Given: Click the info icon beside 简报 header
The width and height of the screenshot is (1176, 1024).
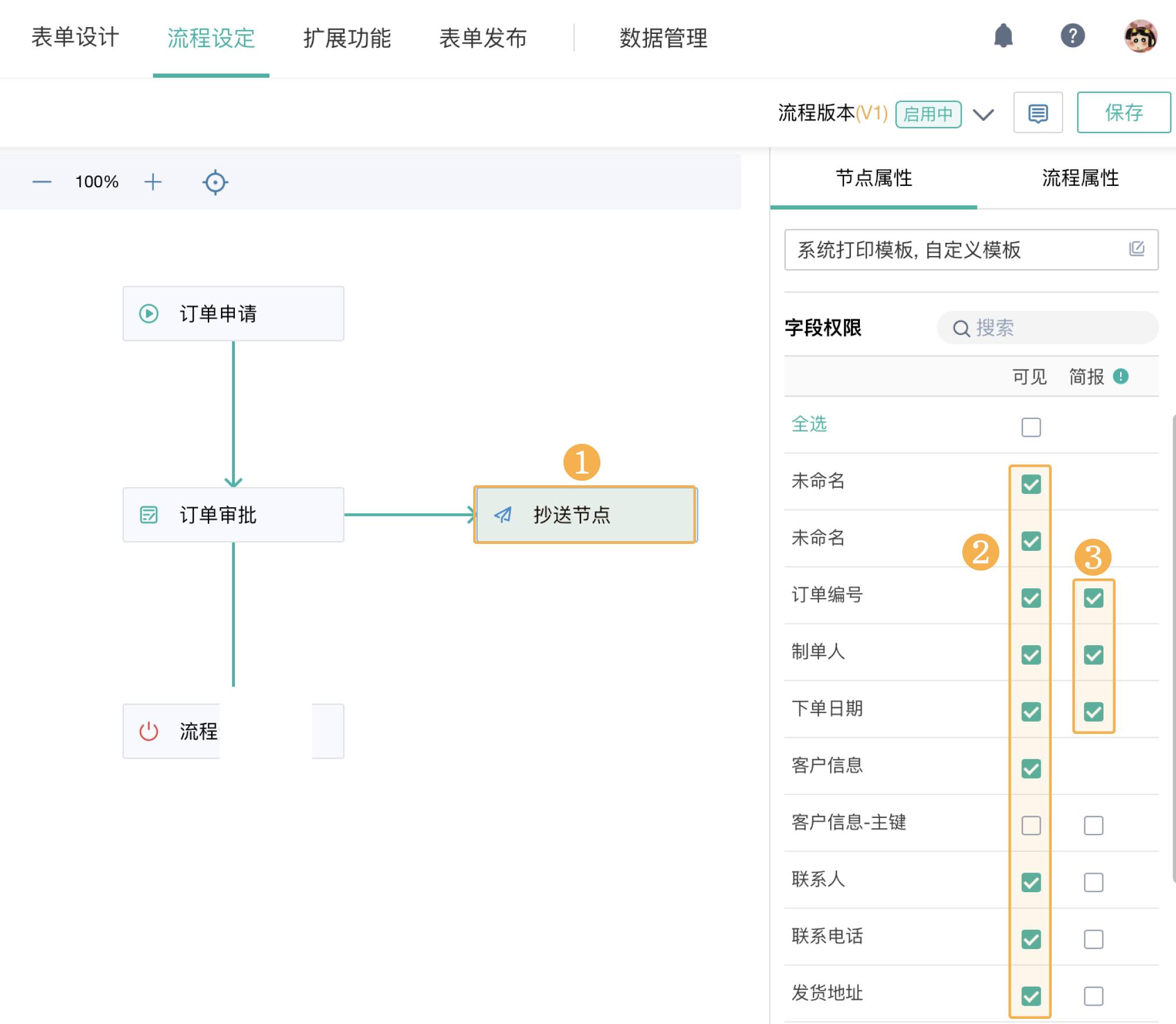Looking at the screenshot, I should coord(1119,376).
